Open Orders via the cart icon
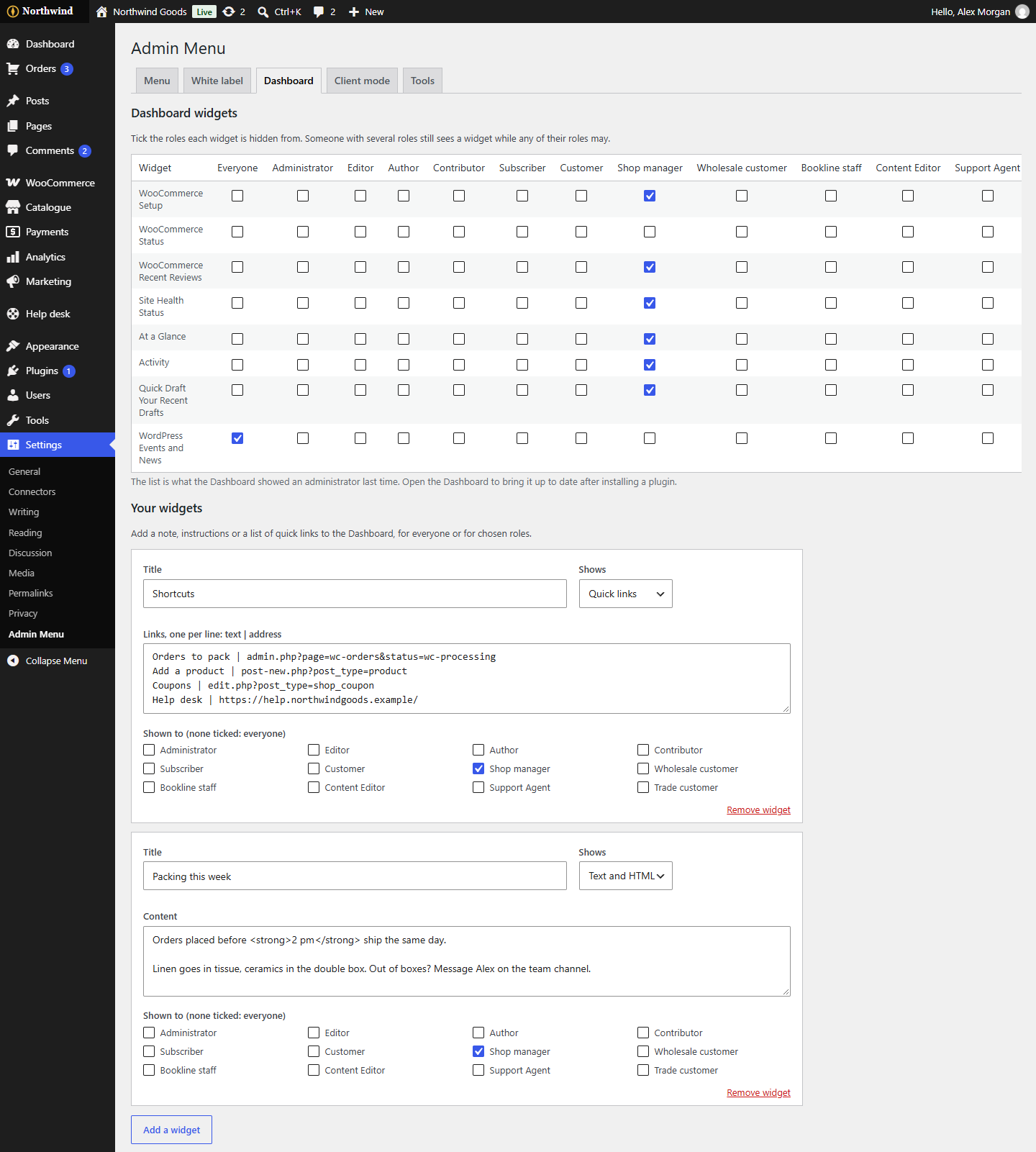1036x1152 pixels. [13, 69]
